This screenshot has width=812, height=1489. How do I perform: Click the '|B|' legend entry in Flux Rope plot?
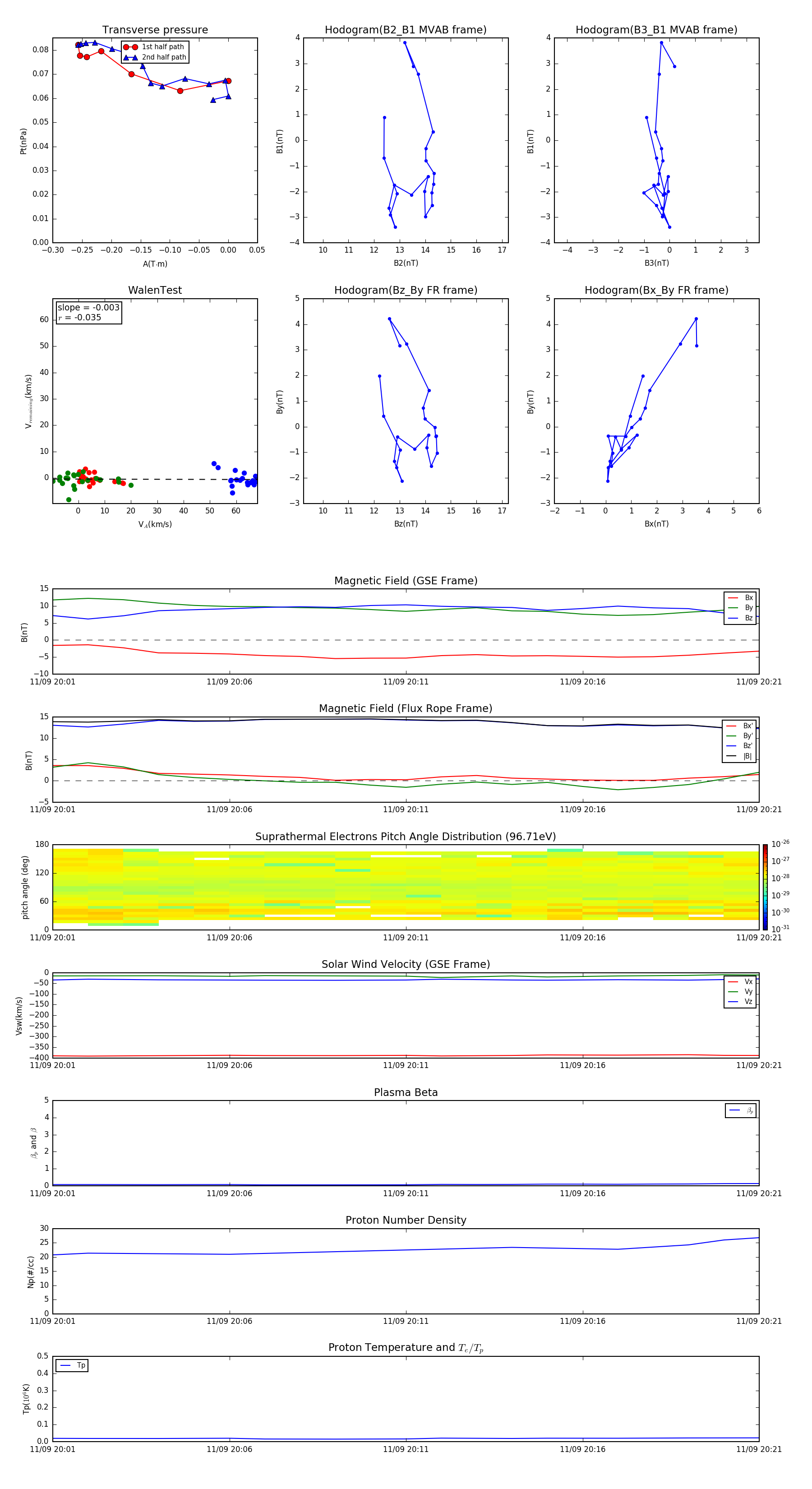739,756
